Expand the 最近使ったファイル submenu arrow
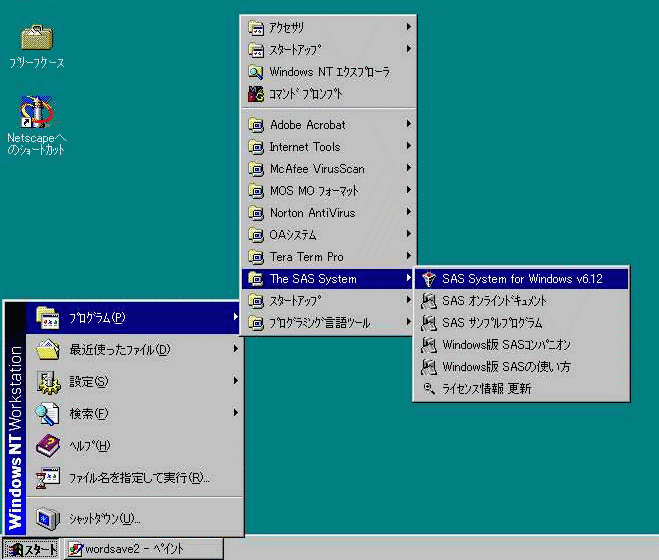Image resolution: width=659 pixels, height=560 pixels. (236, 349)
